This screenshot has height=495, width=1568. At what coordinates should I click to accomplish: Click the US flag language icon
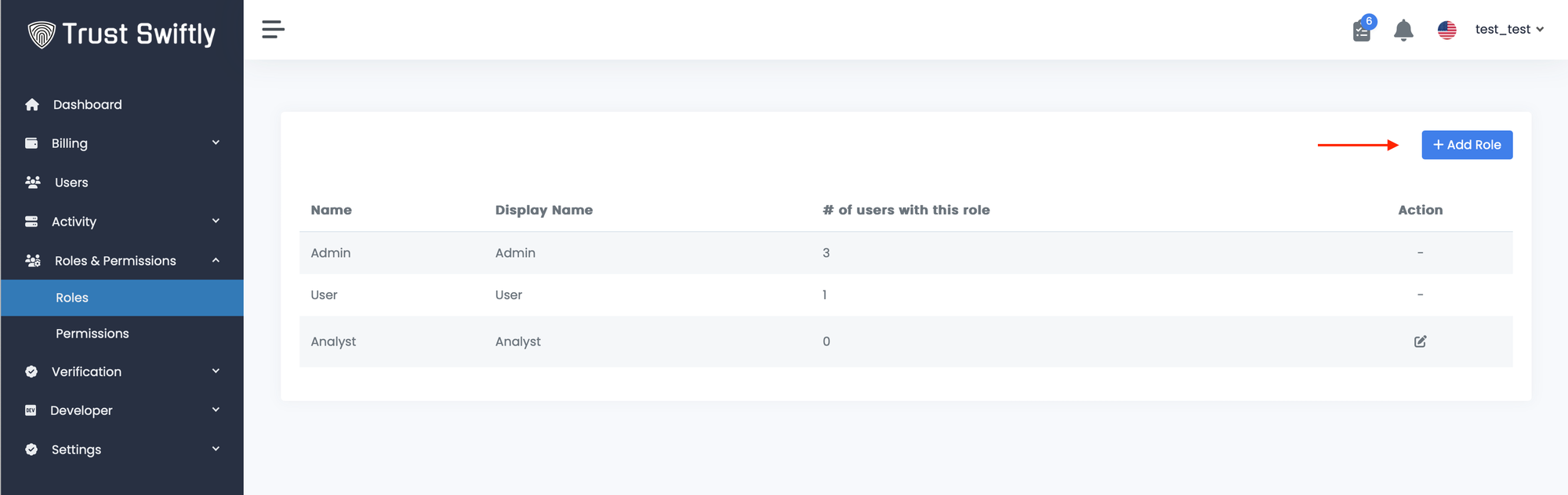[x=1446, y=30]
